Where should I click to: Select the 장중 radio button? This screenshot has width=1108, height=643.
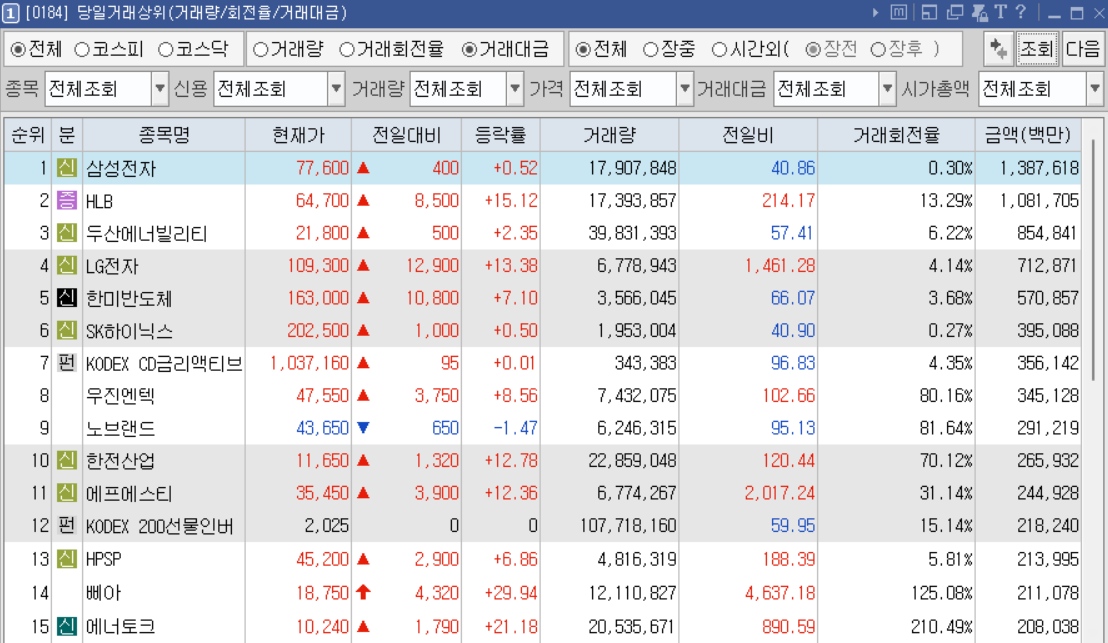[x=651, y=49]
